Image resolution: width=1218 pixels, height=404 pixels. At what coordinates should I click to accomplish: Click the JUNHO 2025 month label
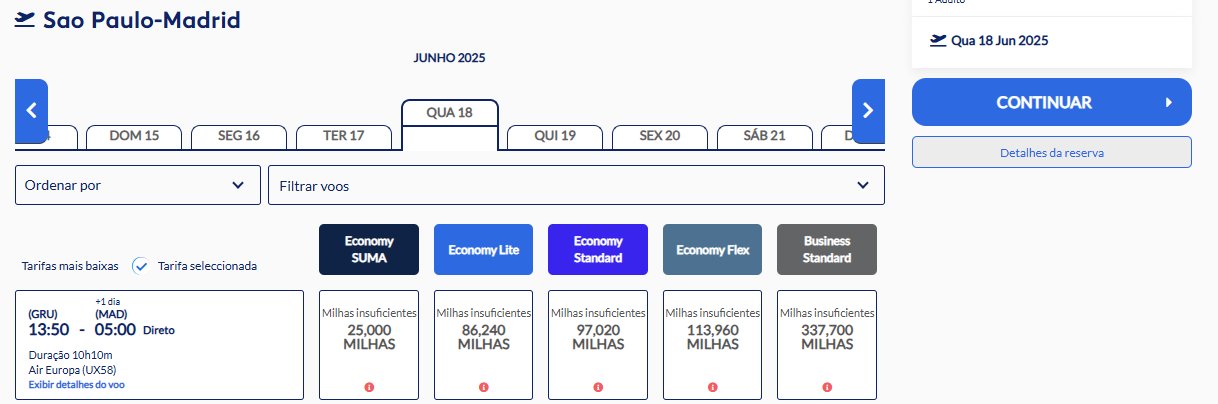449,58
